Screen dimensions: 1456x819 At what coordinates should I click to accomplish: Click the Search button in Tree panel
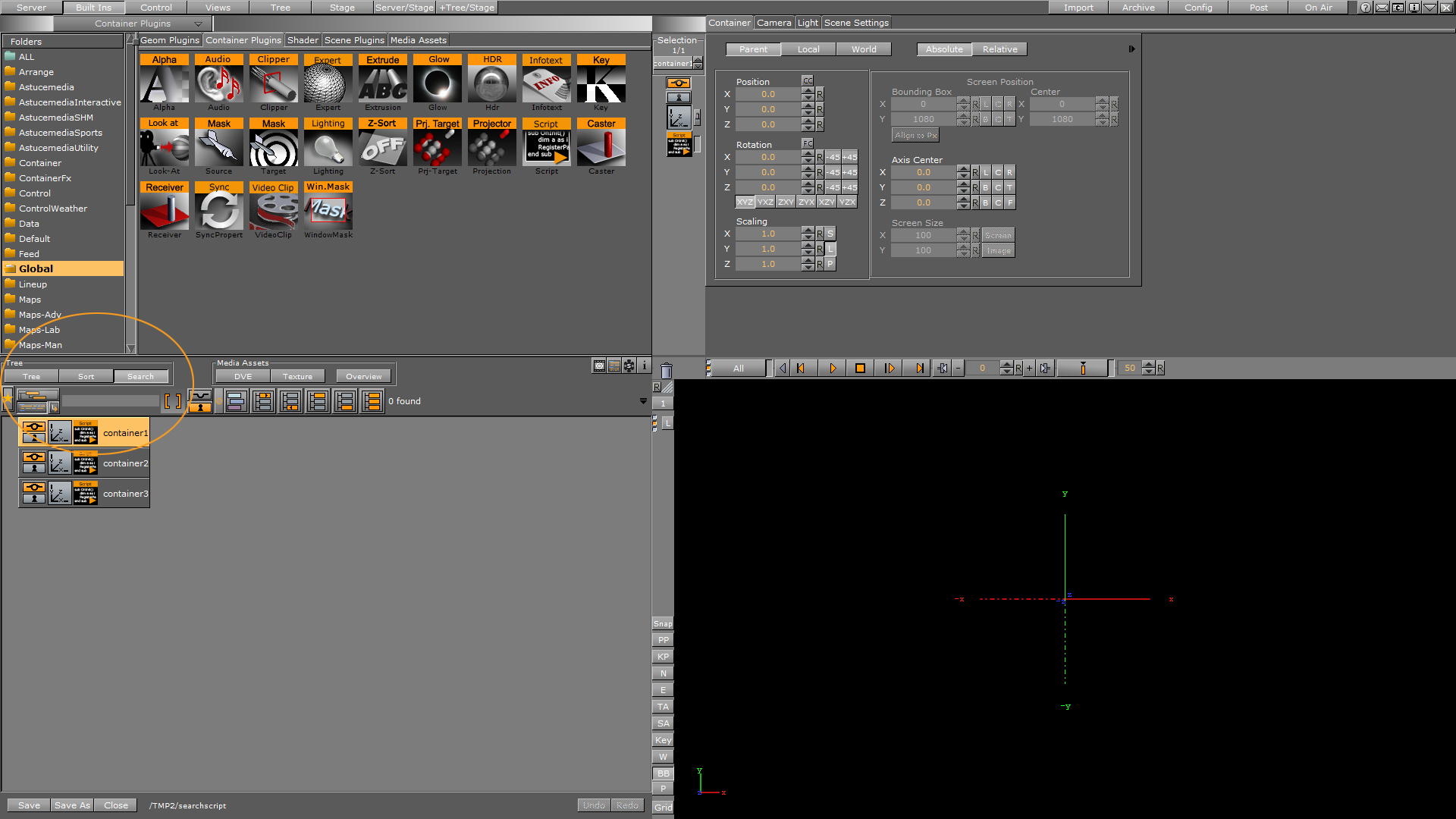pos(139,376)
